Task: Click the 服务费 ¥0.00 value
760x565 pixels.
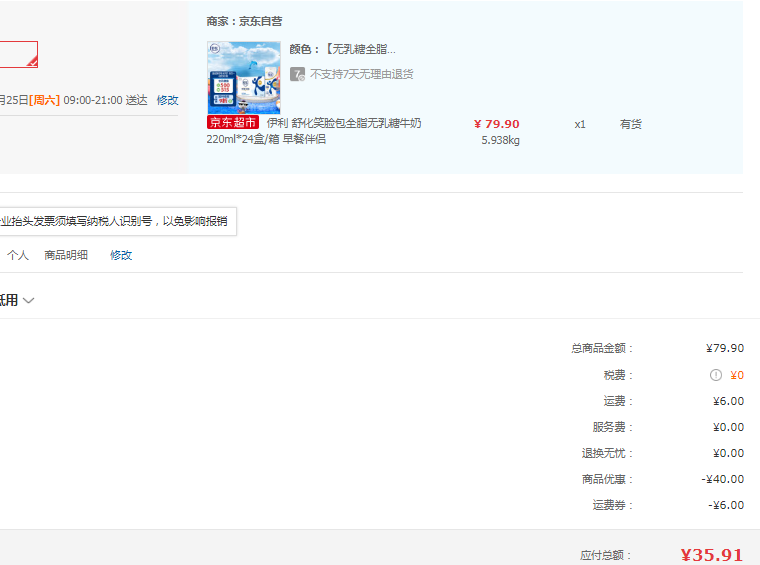Action: tap(728, 427)
